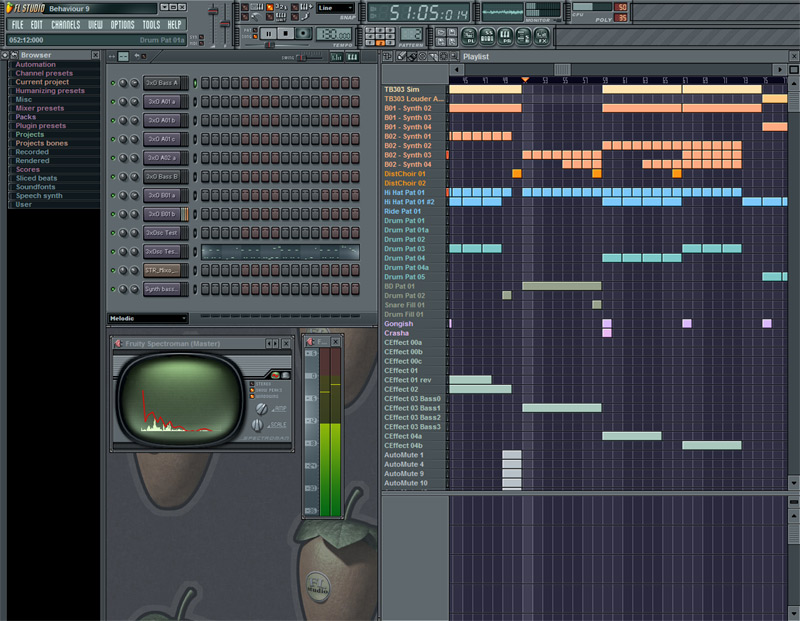This screenshot has height=621, width=800.
Task: Pause playback with the pause button
Action: (x=268, y=34)
